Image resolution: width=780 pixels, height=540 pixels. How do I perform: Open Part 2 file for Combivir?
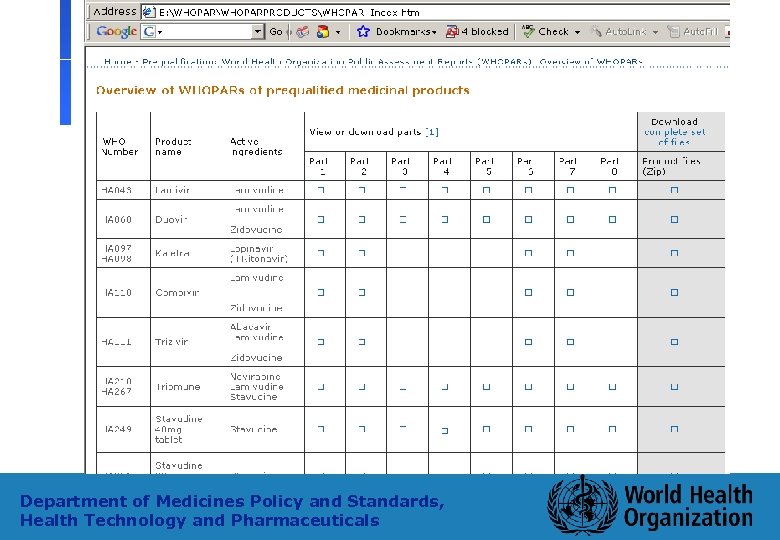click(x=362, y=292)
